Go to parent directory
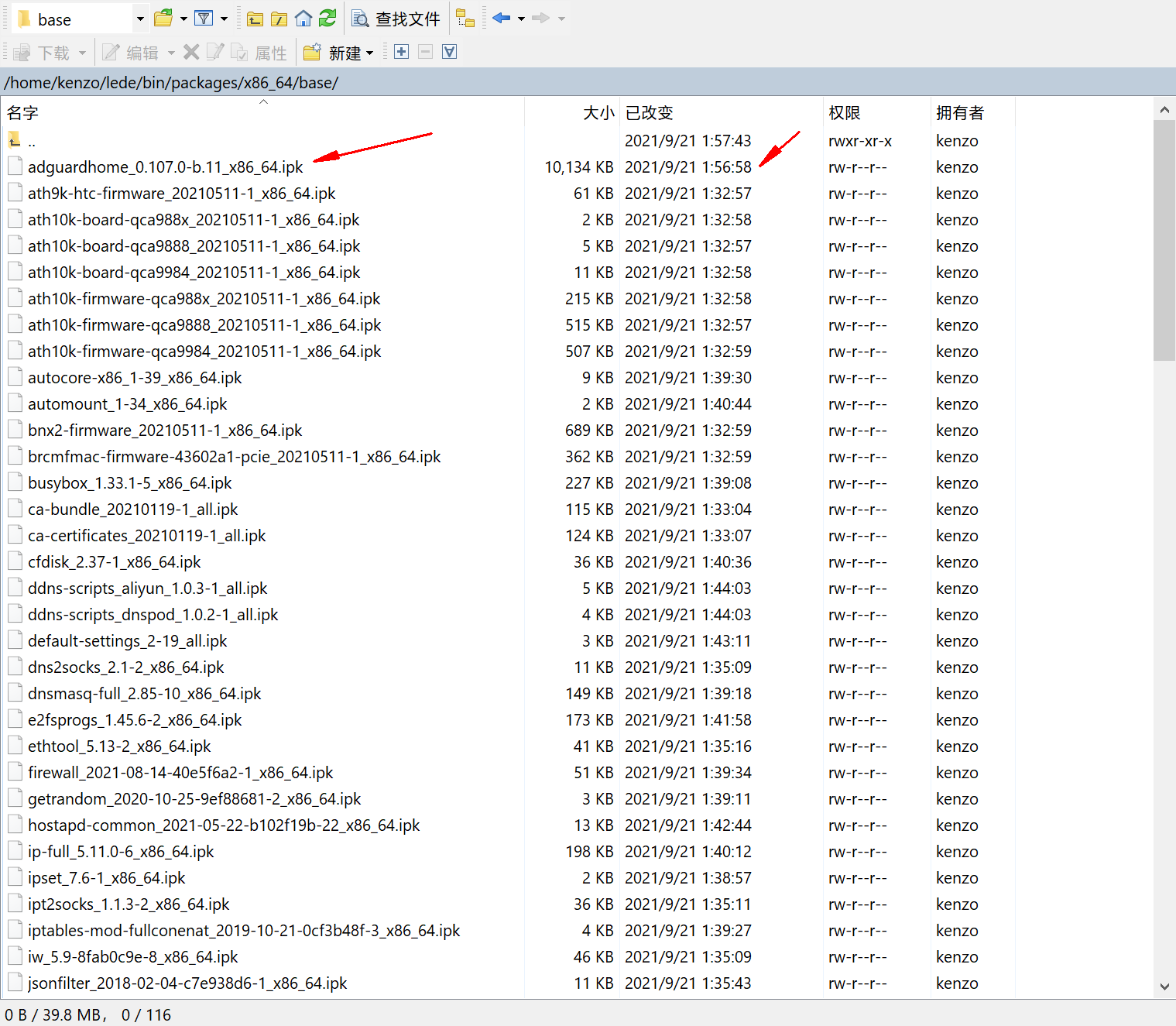The height and width of the screenshot is (1026, 1176). [x=255, y=18]
